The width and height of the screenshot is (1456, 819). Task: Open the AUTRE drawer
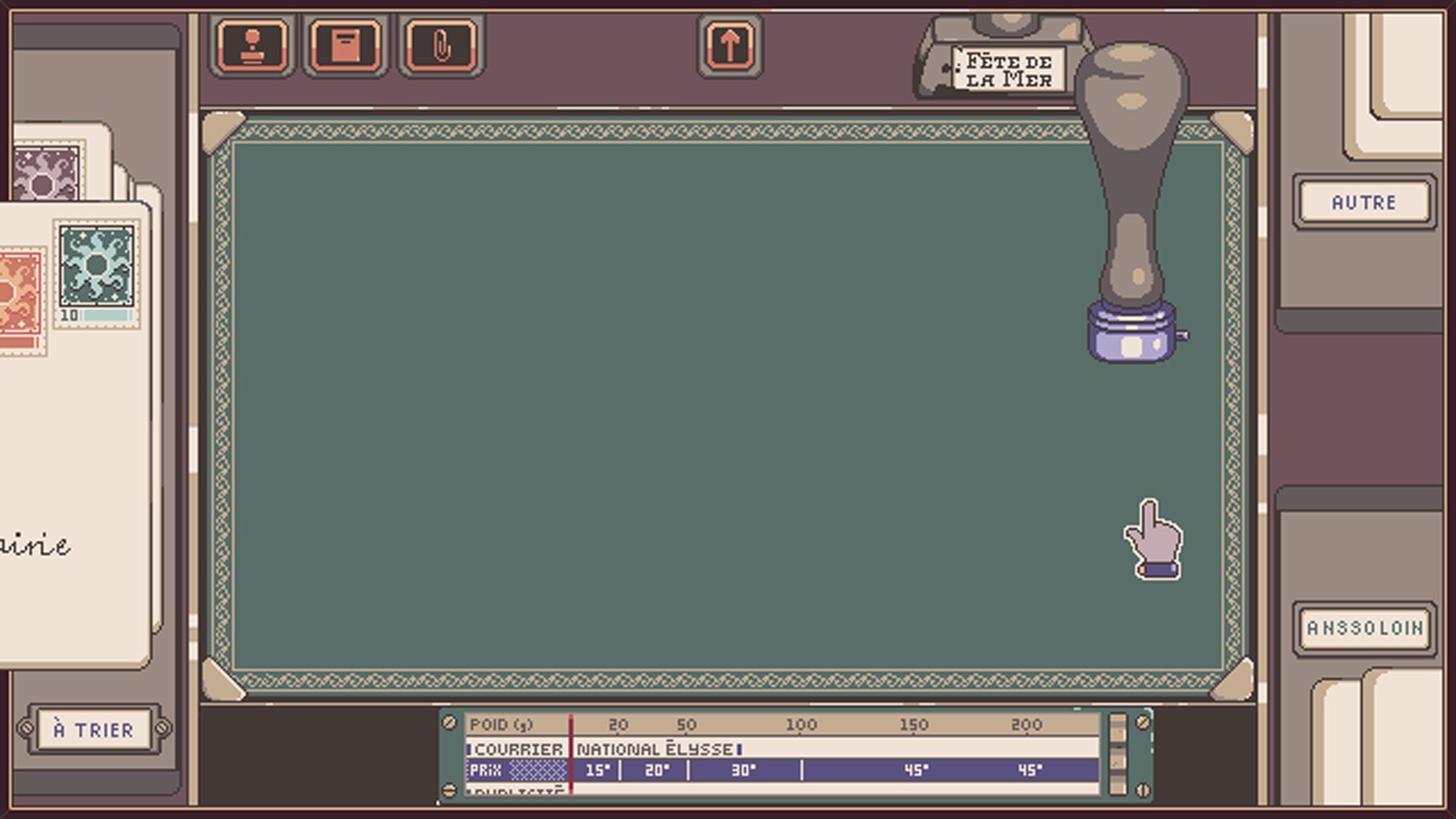click(1363, 202)
